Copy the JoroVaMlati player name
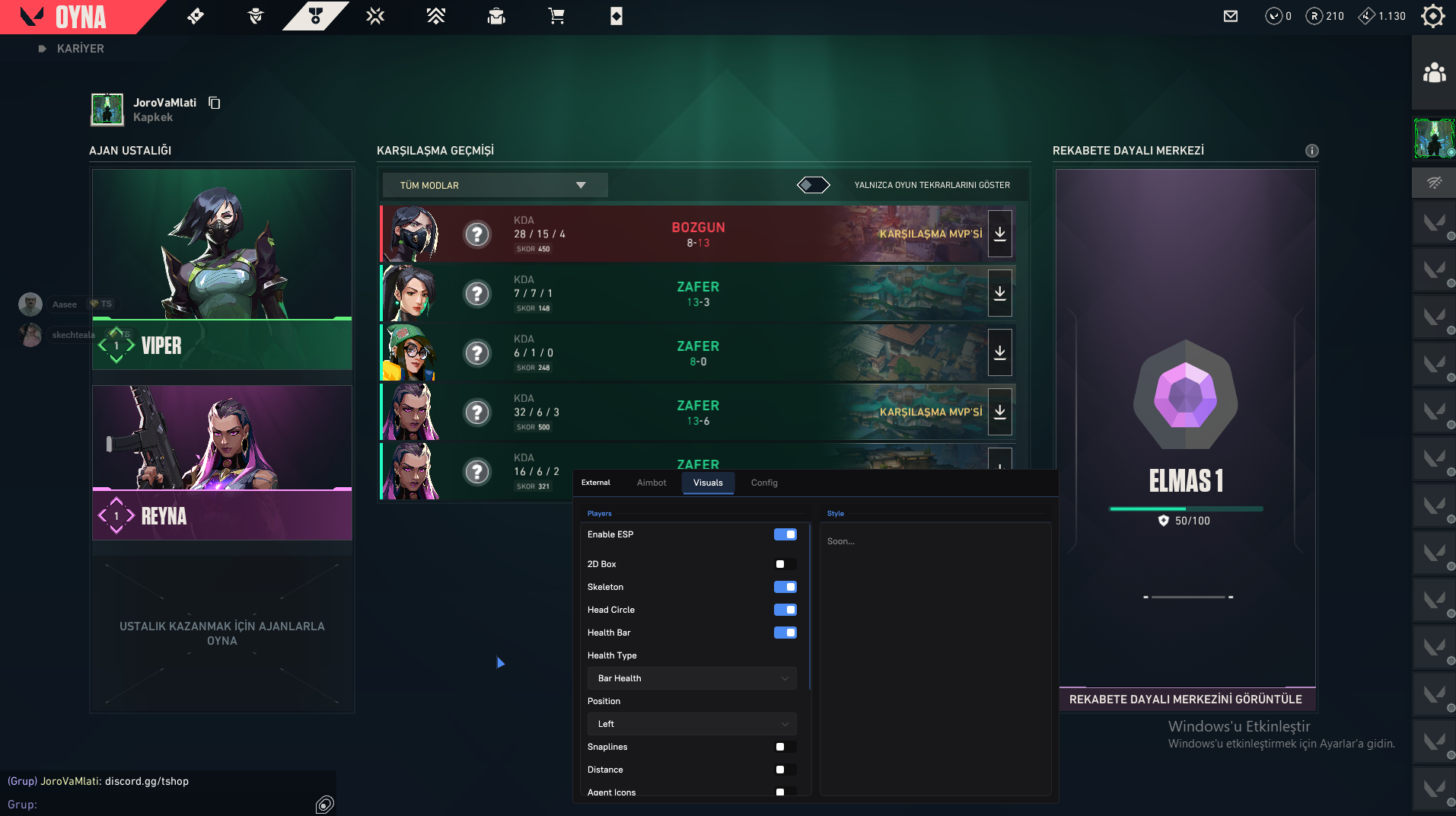 215,103
